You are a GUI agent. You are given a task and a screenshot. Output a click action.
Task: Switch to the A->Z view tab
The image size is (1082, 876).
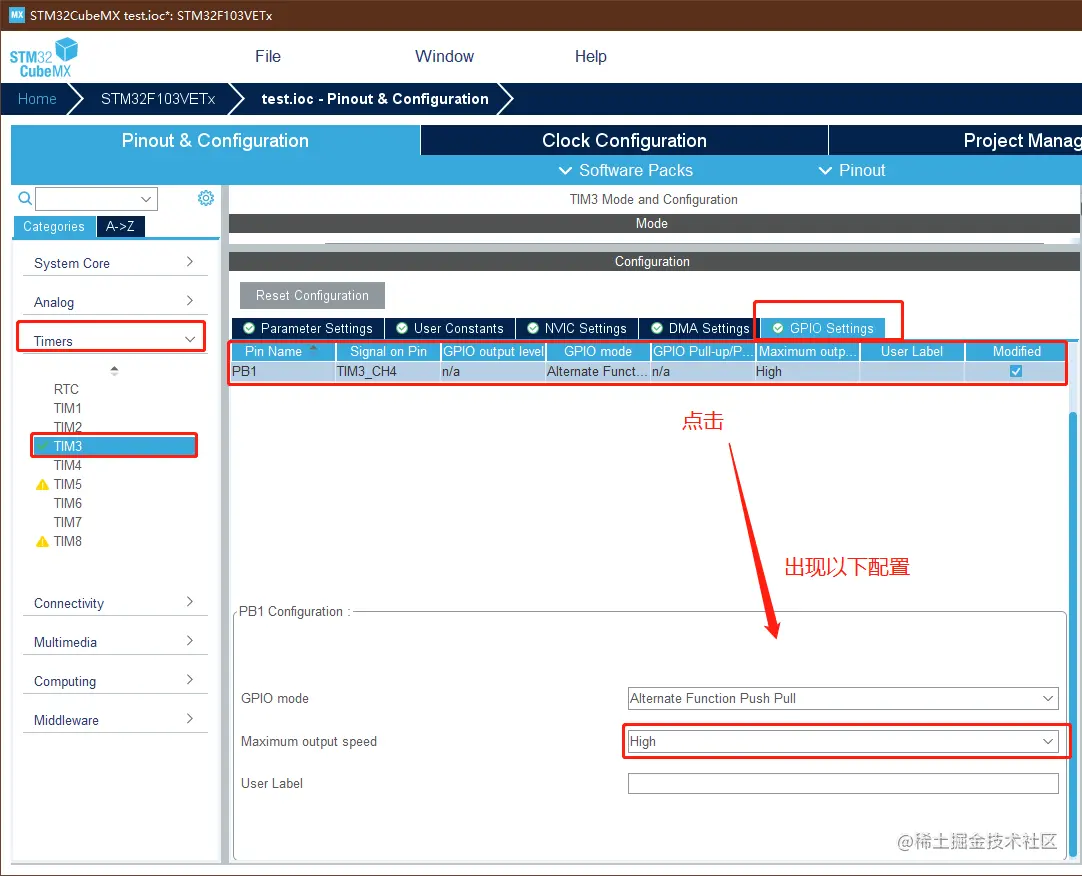pyautogui.click(x=120, y=226)
